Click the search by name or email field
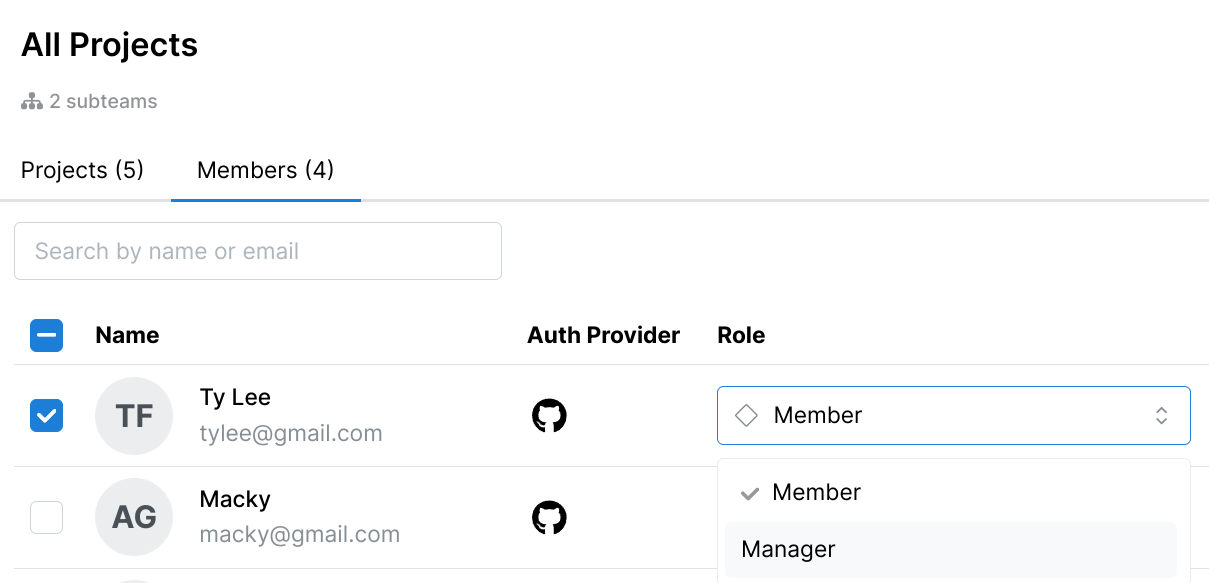The width and height of the screenshot is (1209, 583). 258,250
